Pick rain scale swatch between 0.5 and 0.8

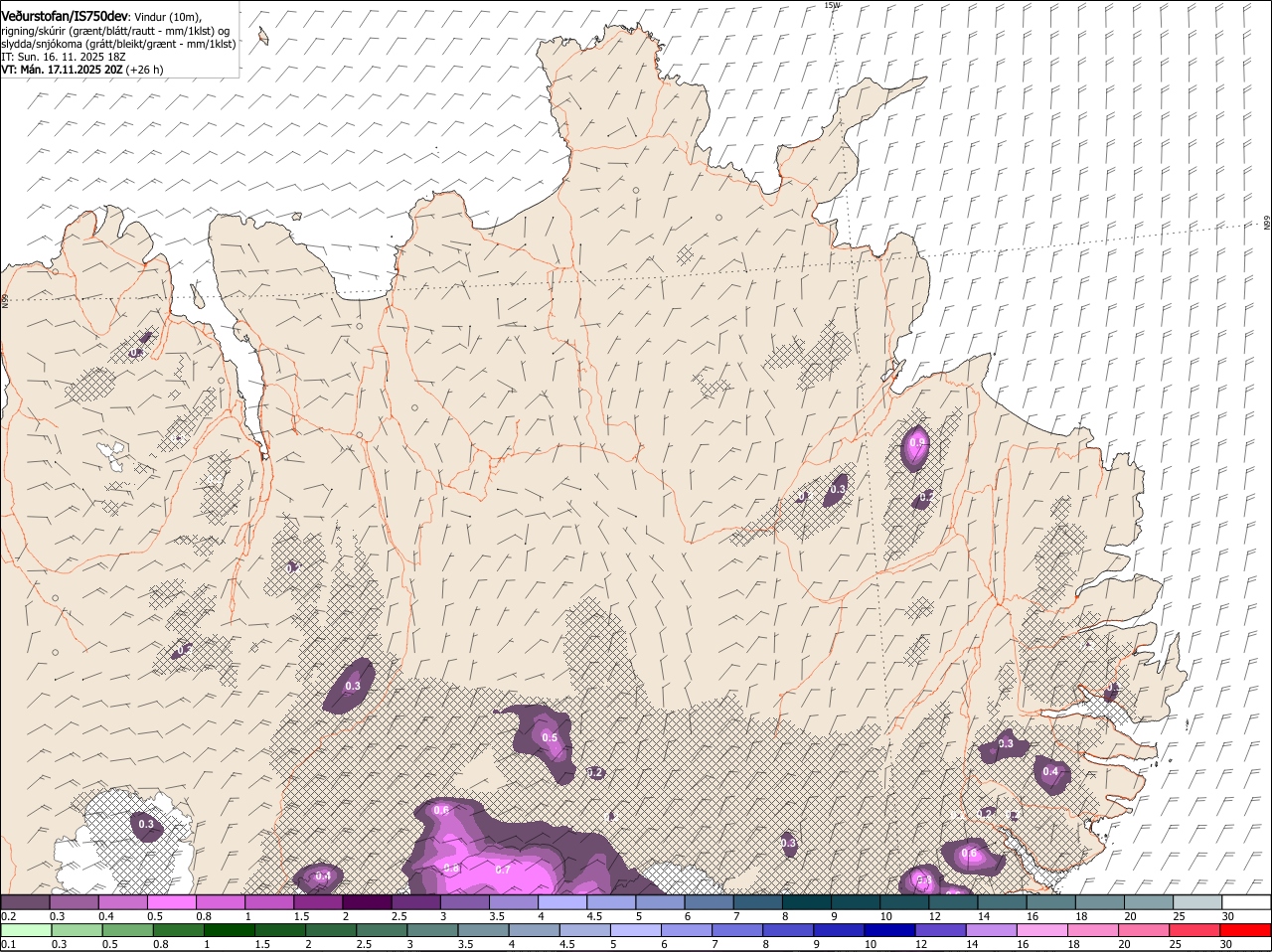126,930
